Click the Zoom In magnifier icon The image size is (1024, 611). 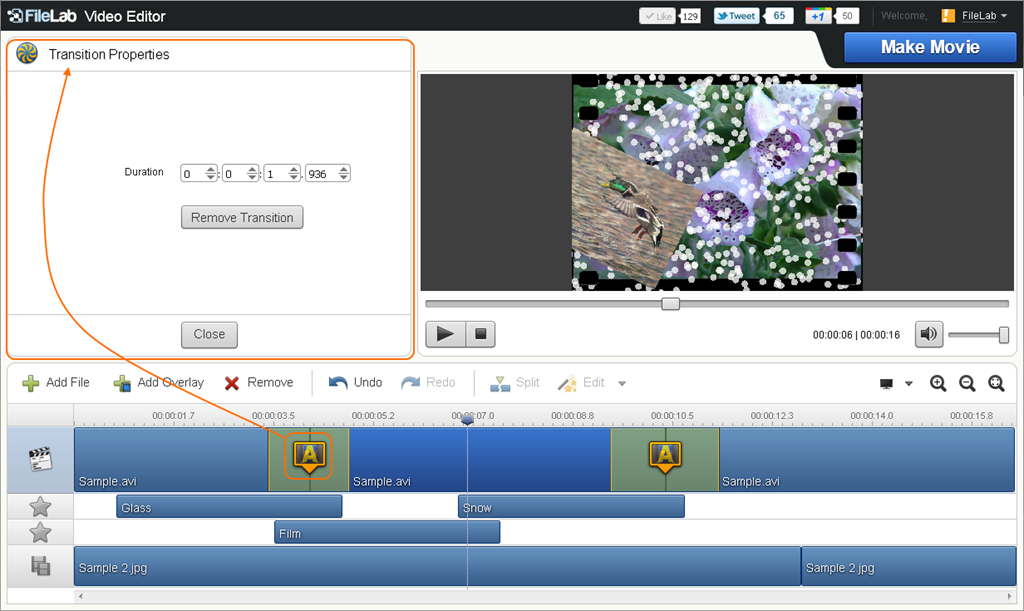pyautogui.click(x=938, y=383)
